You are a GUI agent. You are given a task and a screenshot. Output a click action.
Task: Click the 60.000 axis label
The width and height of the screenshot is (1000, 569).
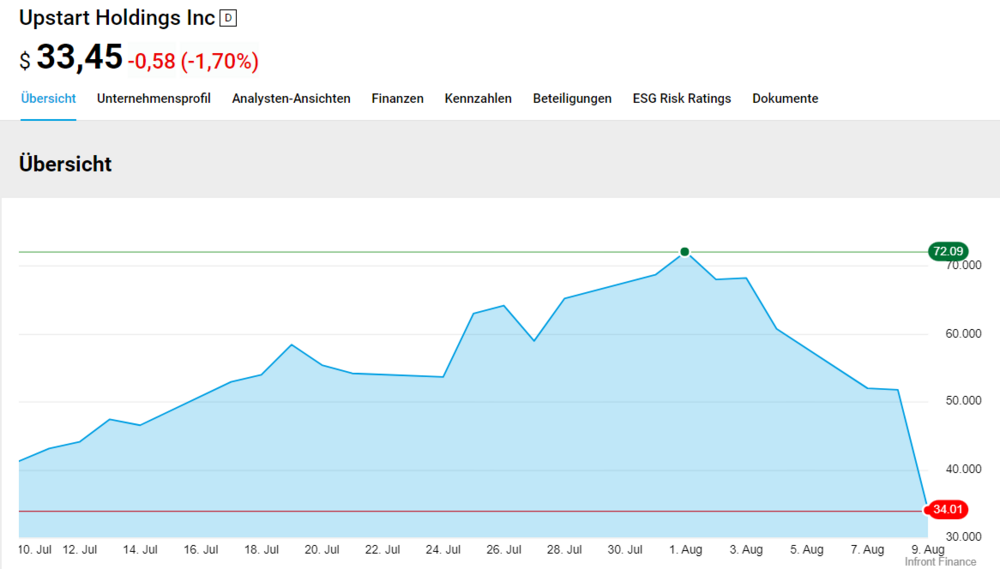[x=964, y=334]
